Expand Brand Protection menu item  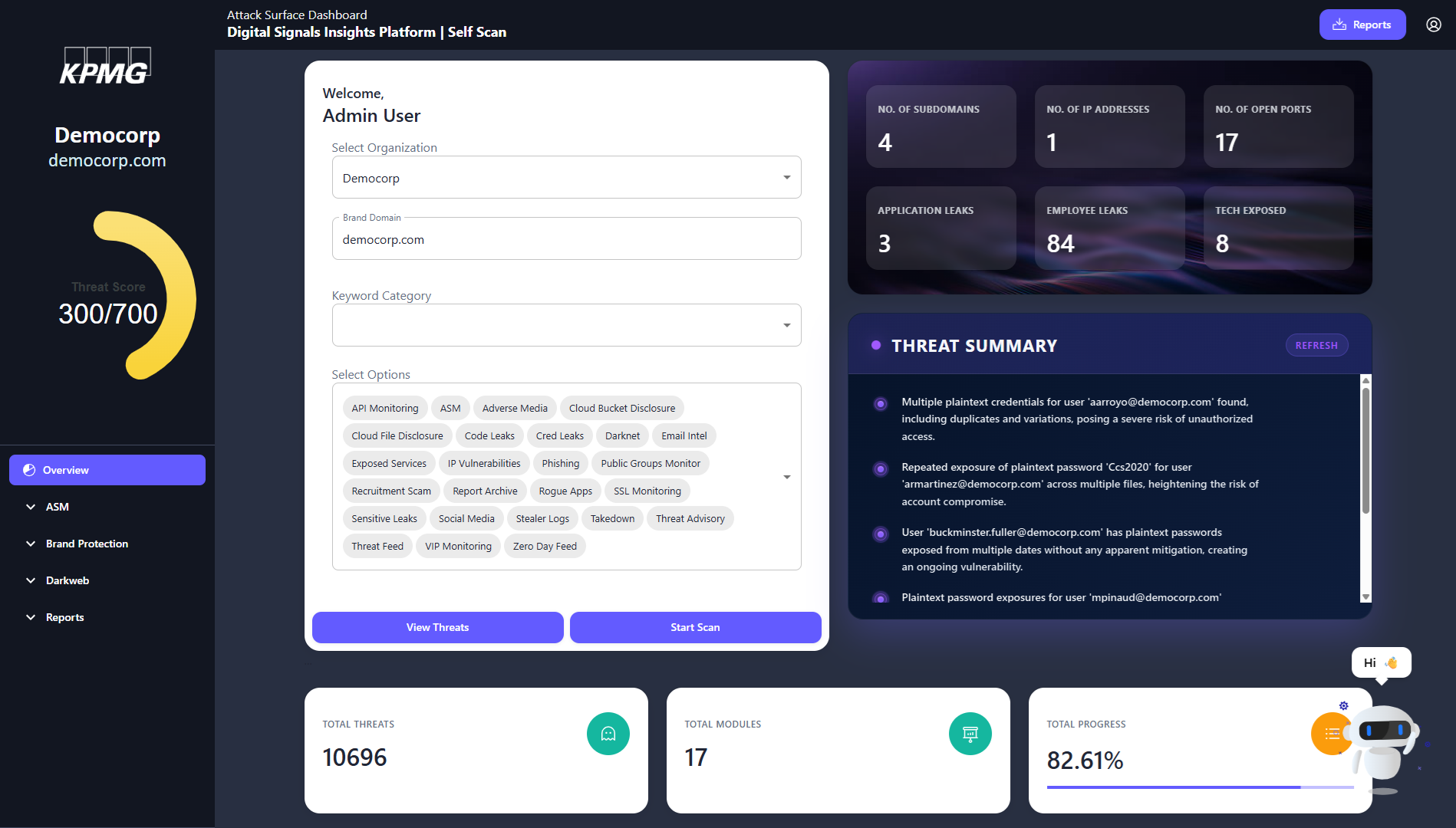[x=87, y=544]
